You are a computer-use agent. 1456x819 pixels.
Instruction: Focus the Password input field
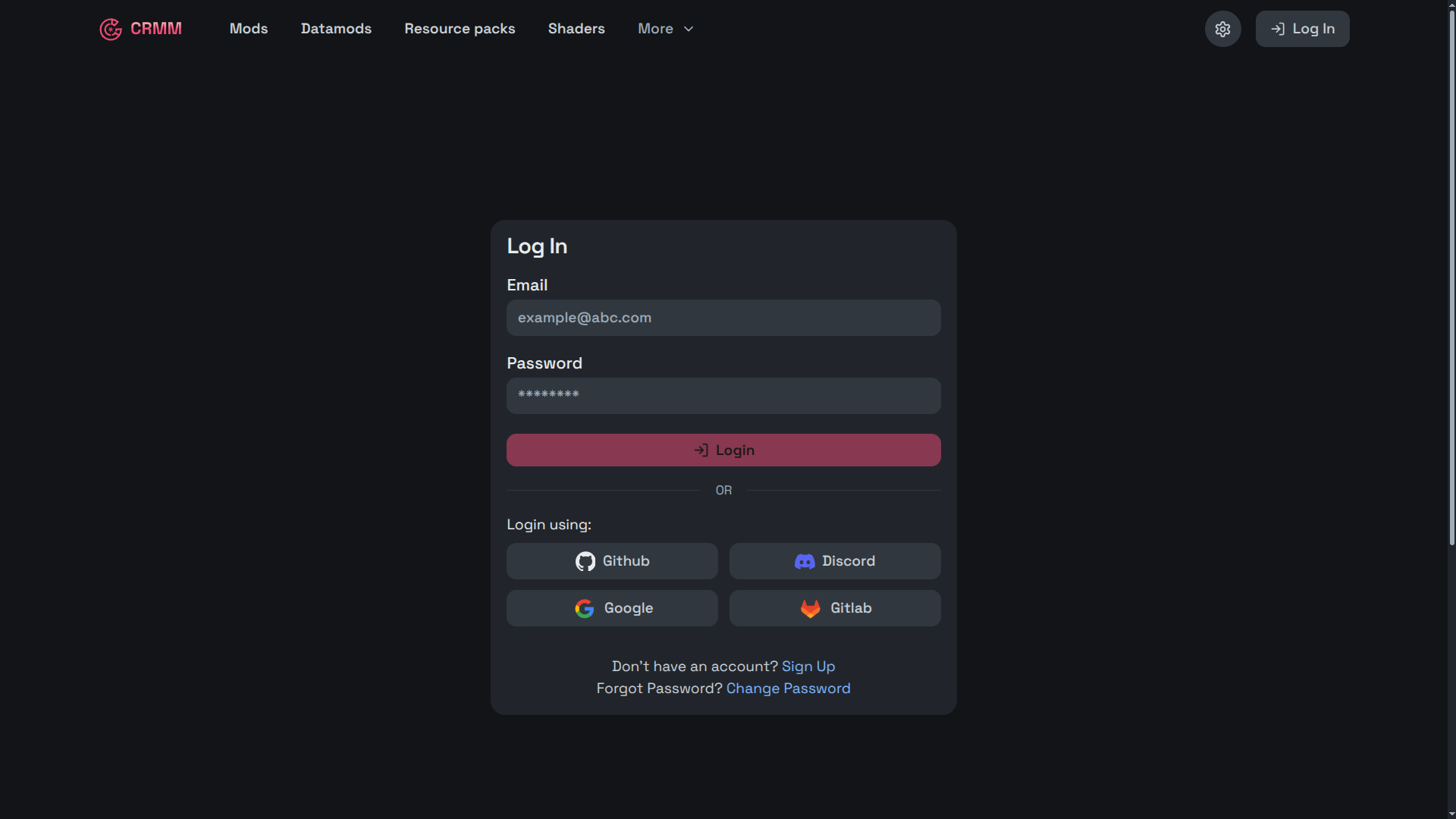[723, 396]
